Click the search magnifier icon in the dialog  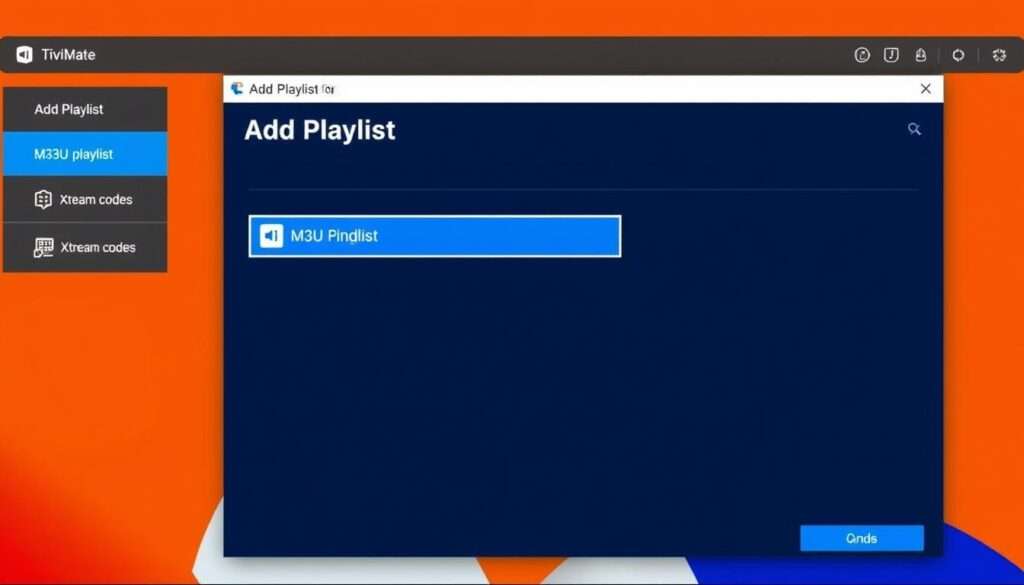click(x=914, y=129)
